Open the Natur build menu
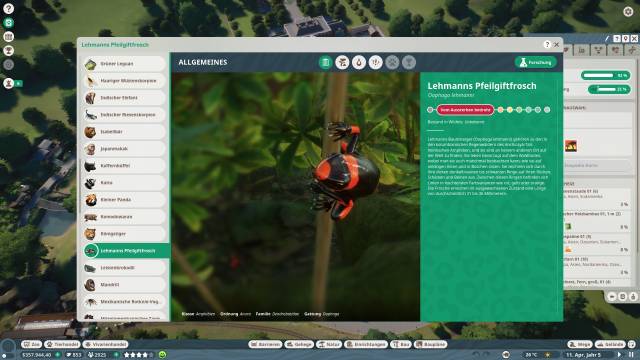 coord(329,344)
